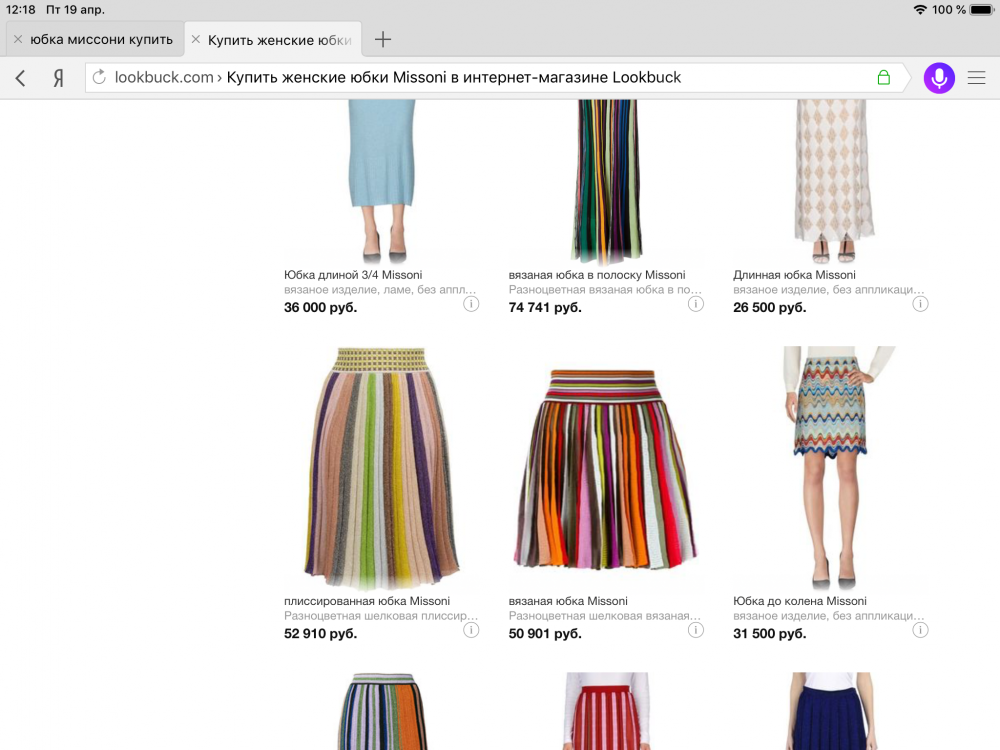
Task: Tap the description under 'Длинная юбка Missoni'
Action: point(828,290)
